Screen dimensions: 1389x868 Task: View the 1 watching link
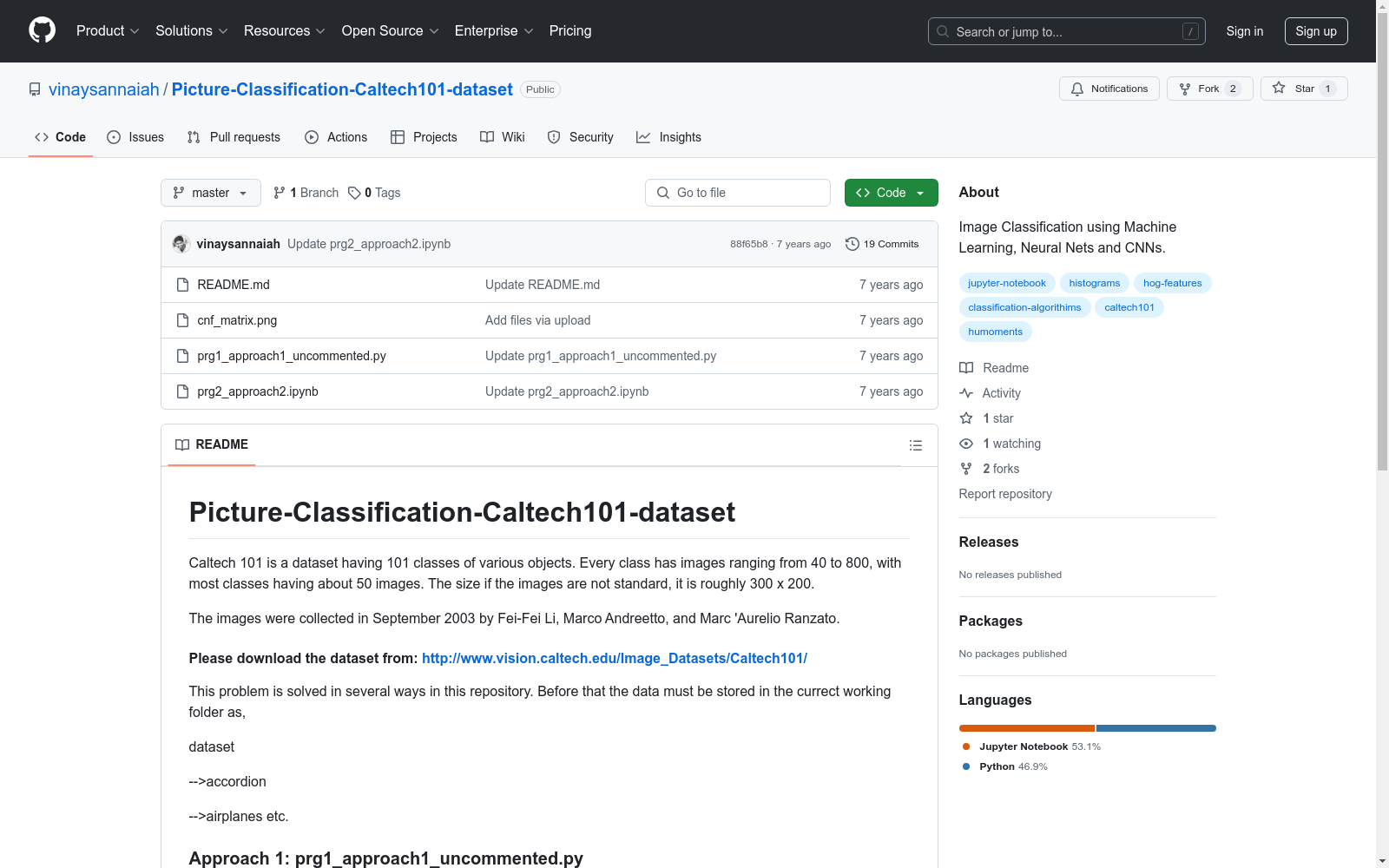[x=1000, y=444]
